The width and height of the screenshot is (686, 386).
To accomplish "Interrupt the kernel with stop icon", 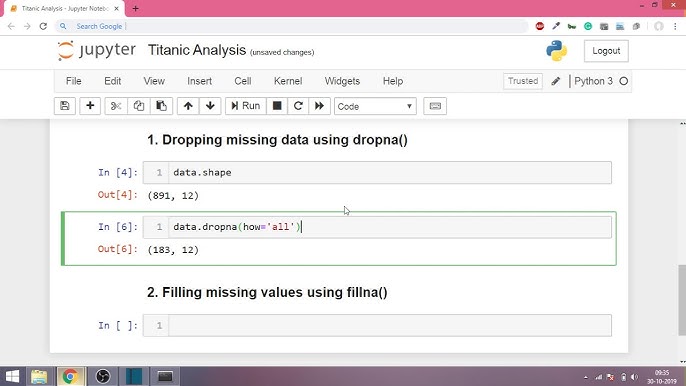I will pos(277,106).
